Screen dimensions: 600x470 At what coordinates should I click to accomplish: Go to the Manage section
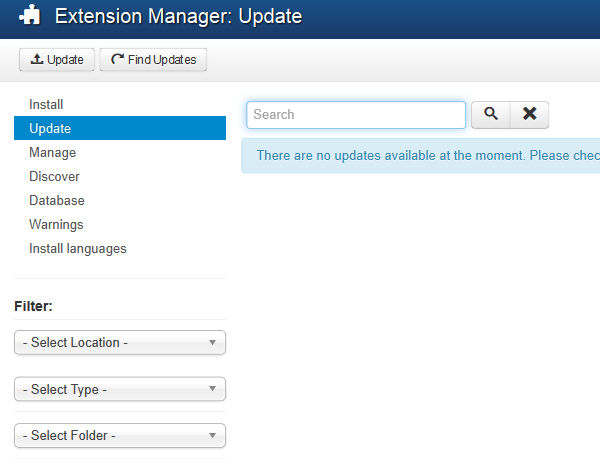pos(52,152)
